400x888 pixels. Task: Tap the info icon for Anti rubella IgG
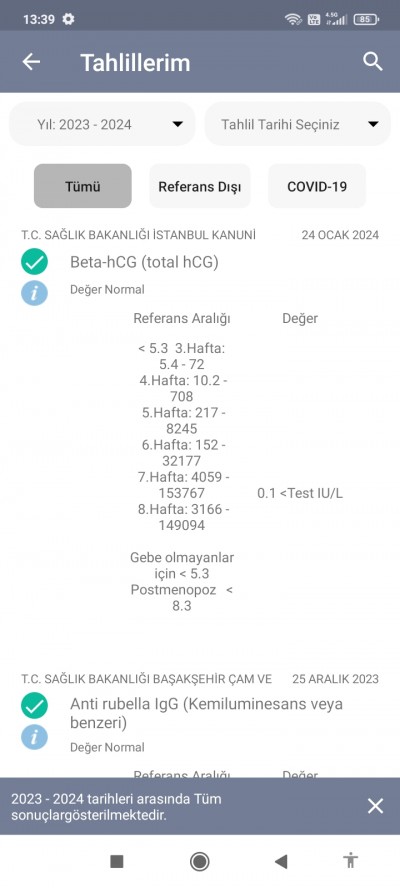pyautogui.click(x=35, y=737)
